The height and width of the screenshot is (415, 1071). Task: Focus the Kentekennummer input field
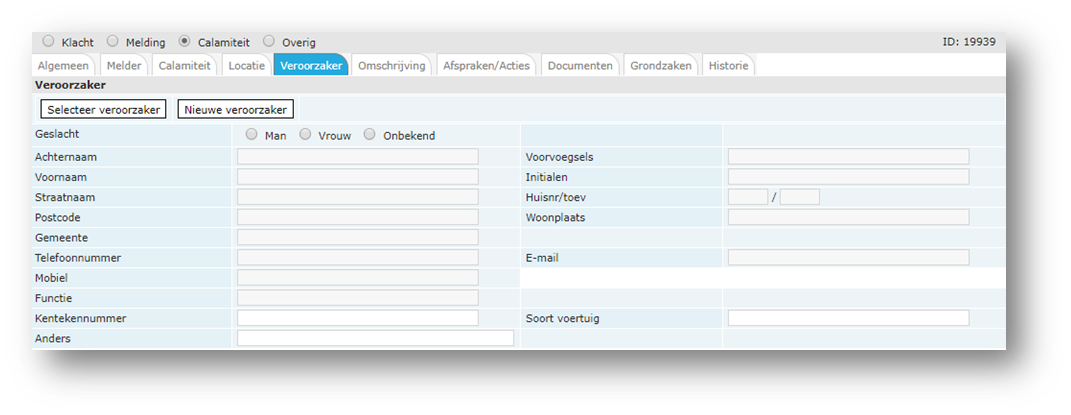[x=357, y=318]
